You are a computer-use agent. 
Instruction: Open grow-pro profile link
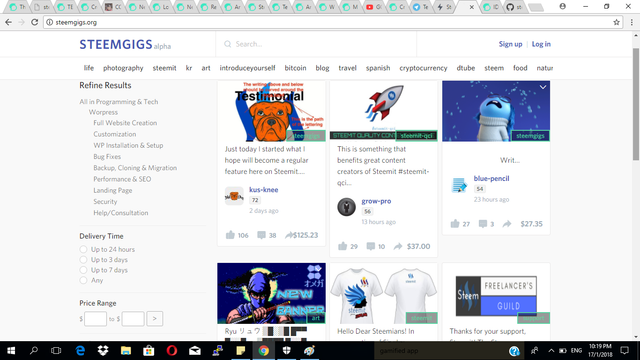pos(376,201)
